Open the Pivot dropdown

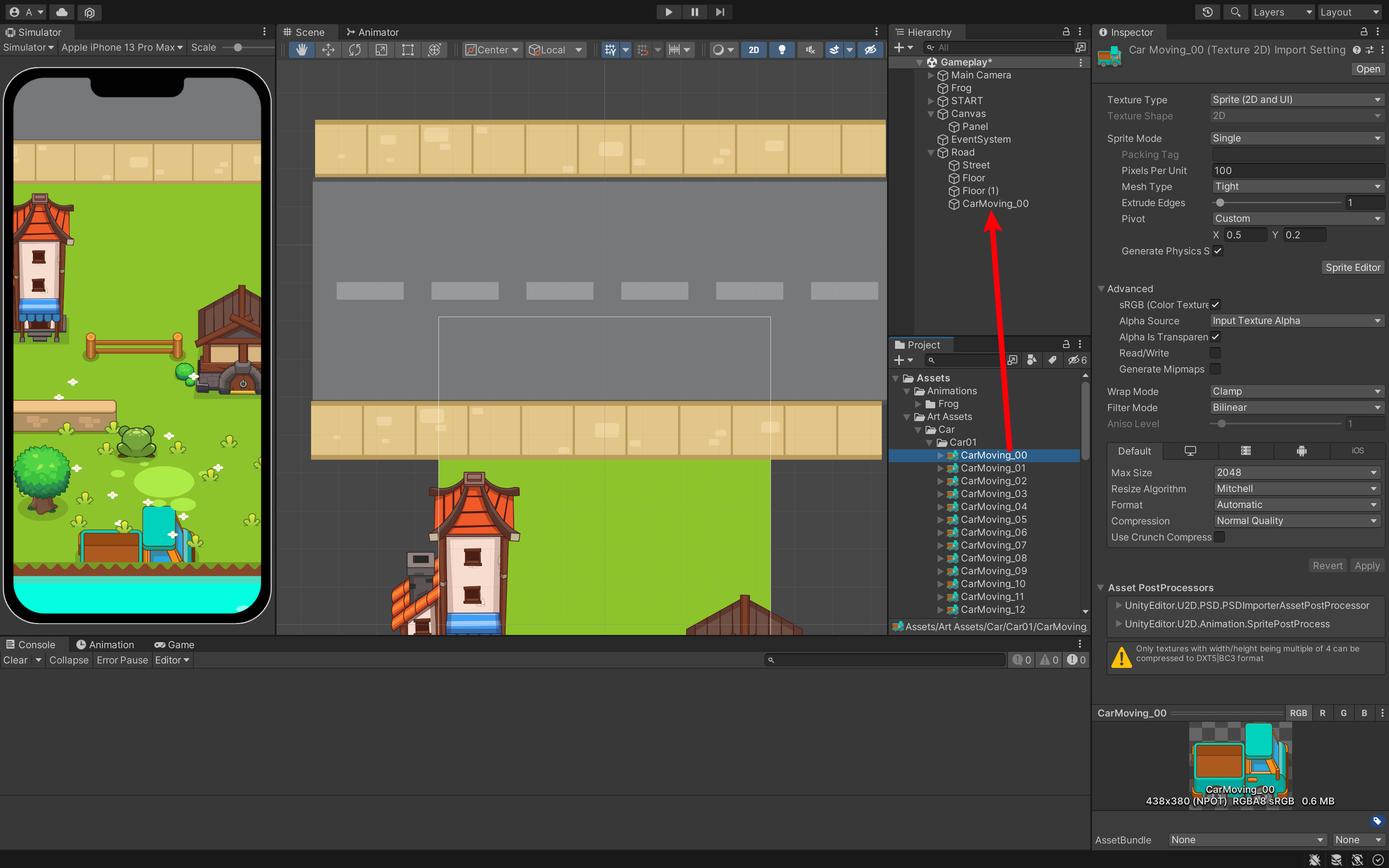coord(1298,219)
